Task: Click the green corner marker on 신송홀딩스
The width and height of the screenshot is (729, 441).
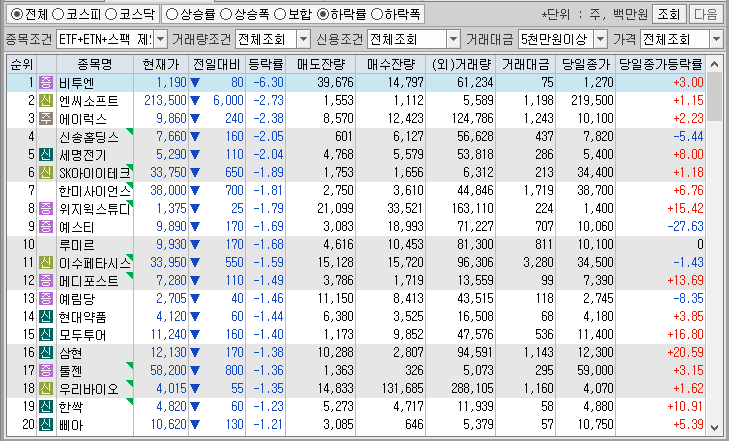Action: point(130,132)
